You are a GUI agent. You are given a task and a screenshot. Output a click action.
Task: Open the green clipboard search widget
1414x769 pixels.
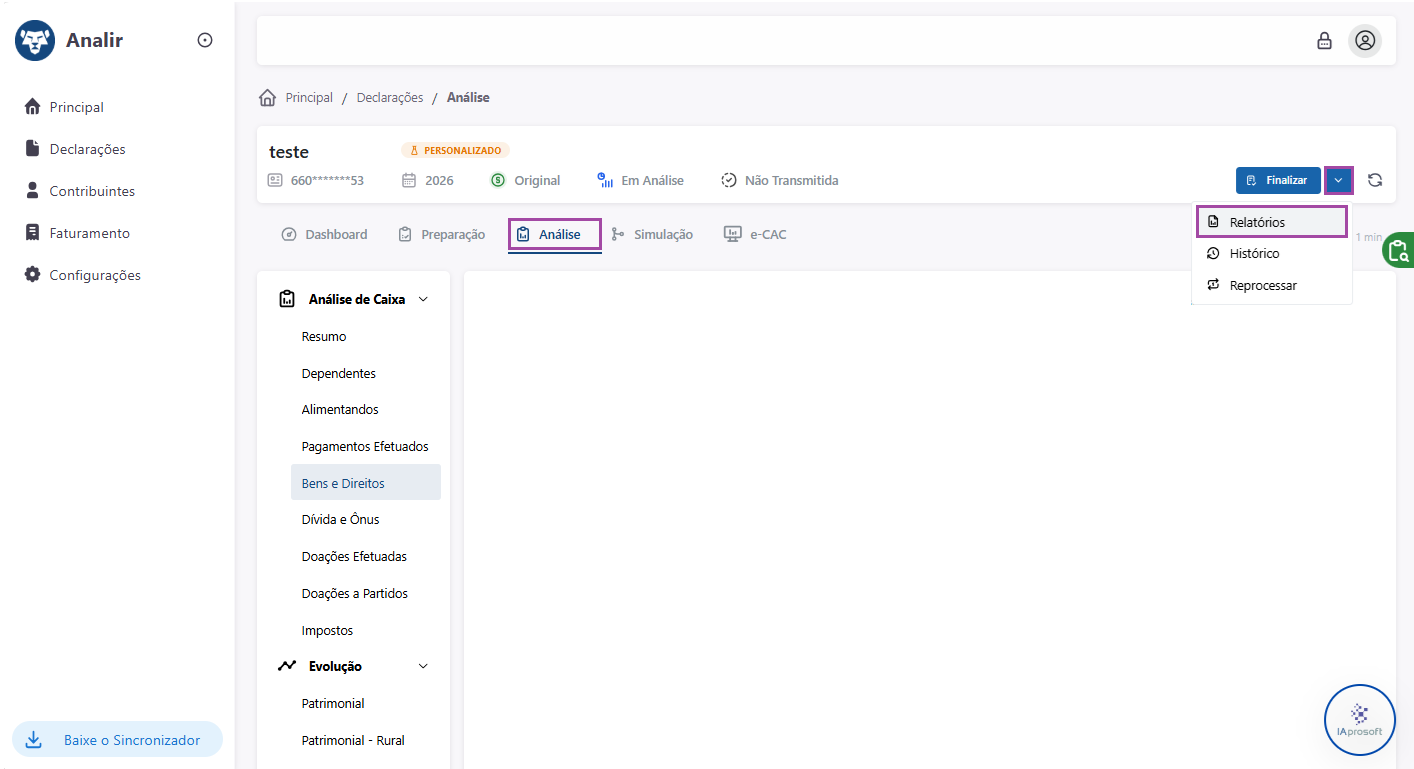[1398, 250]
